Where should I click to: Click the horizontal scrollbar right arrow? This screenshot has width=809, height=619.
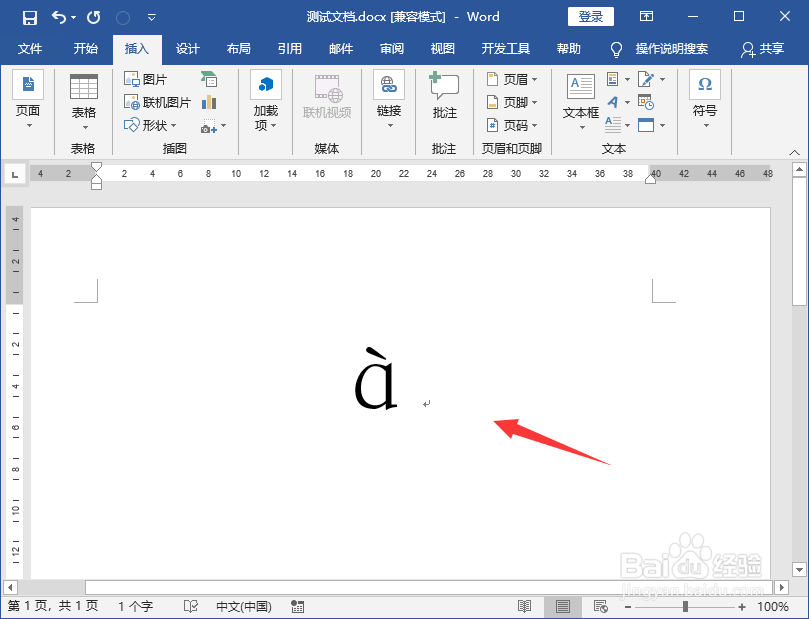click(x=782, y=588)
